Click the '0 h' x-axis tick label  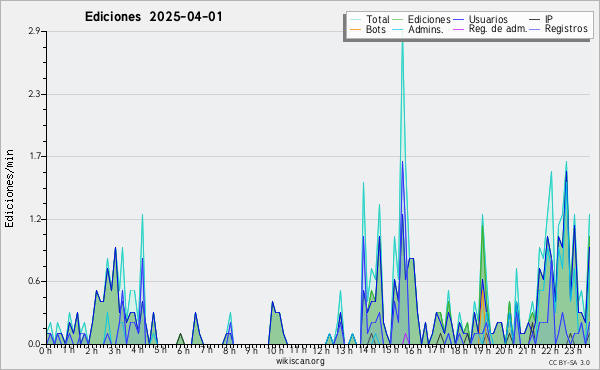pos(46,351)
